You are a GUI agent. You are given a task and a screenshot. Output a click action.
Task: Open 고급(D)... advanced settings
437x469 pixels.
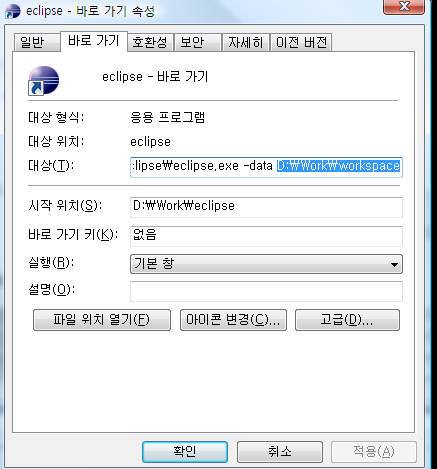[347, 320]
